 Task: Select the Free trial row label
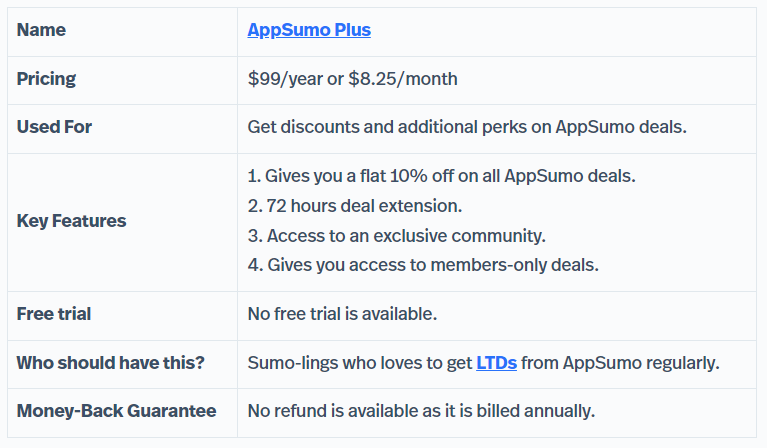tap(54, 314)
